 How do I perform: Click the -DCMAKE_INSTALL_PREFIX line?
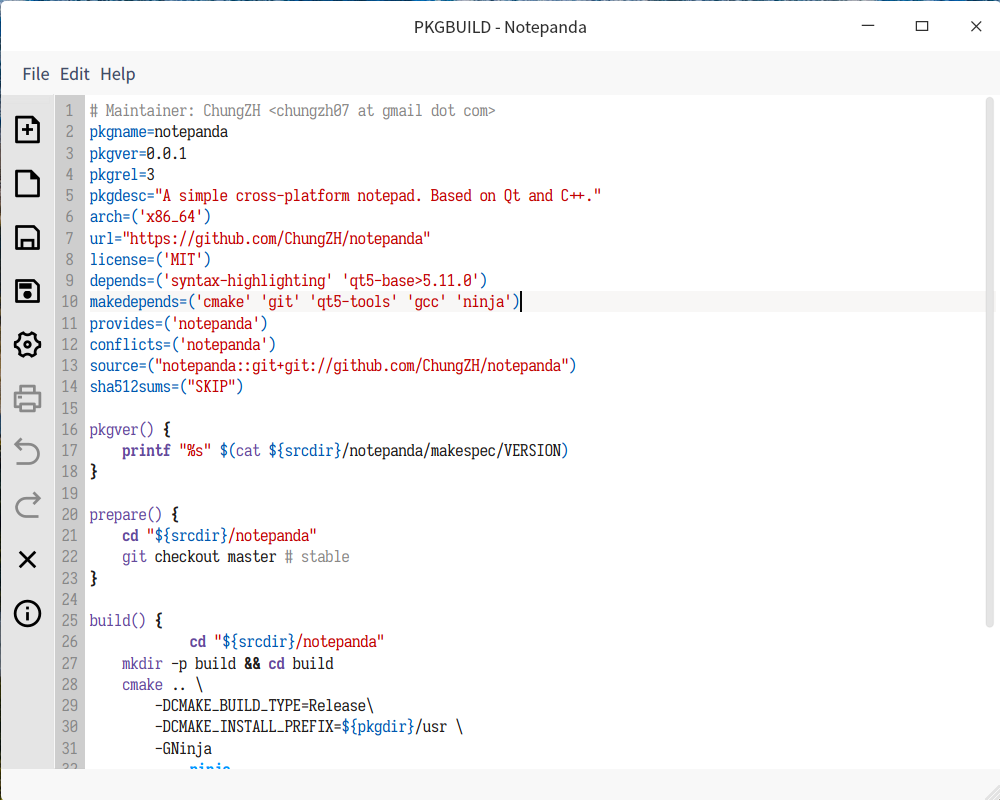click(309, 727)
